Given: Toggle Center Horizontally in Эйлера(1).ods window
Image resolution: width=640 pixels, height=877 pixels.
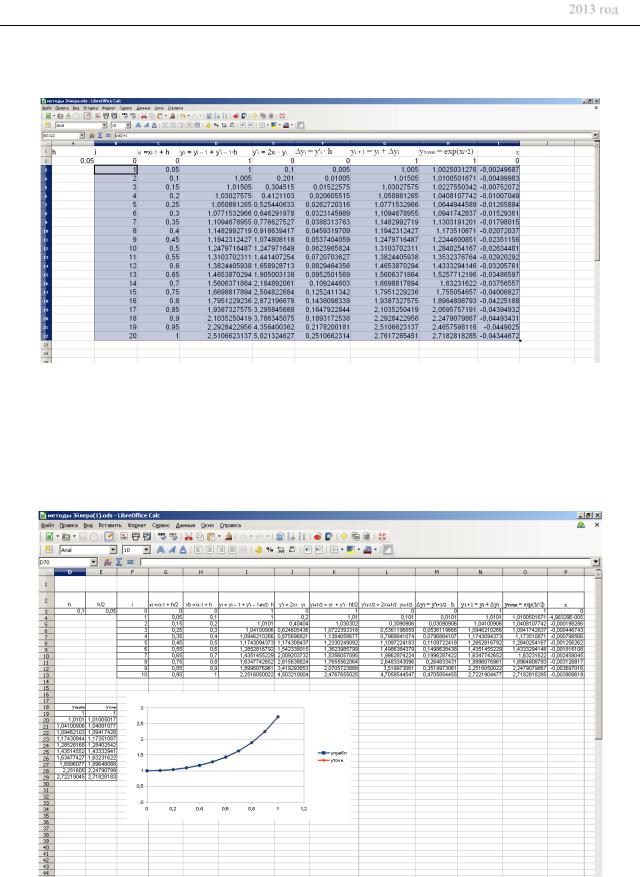Looking at the screenshot, I should click(x=209, y=550).
